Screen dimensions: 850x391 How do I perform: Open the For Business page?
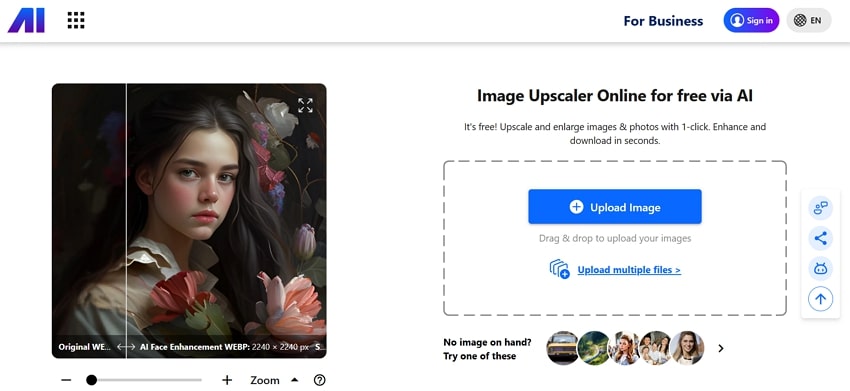(663, 21)
